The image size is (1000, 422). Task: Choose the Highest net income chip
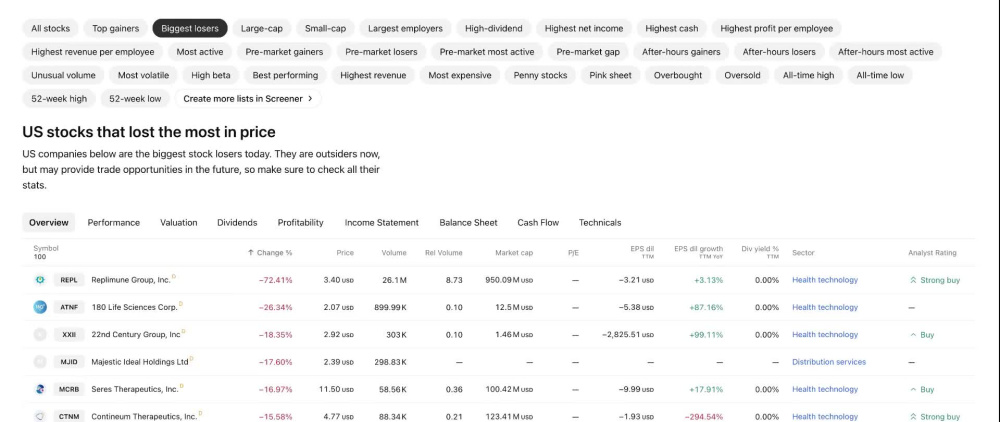click(x=584, y=28)
